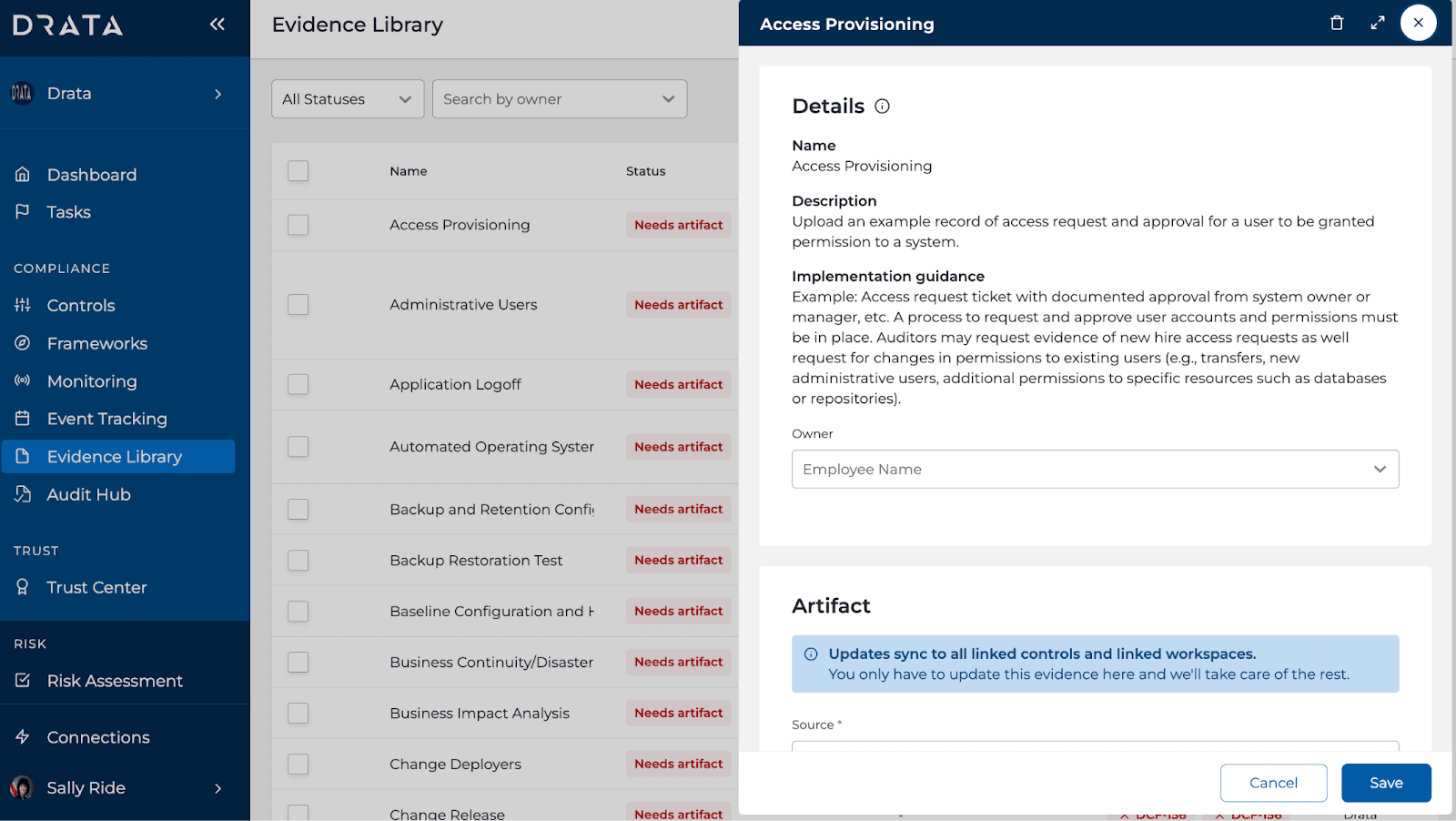The image size is (1456, 821).
Task: Expand the Access Provisioning panel to fullscreen
Action: (1378, 24)
